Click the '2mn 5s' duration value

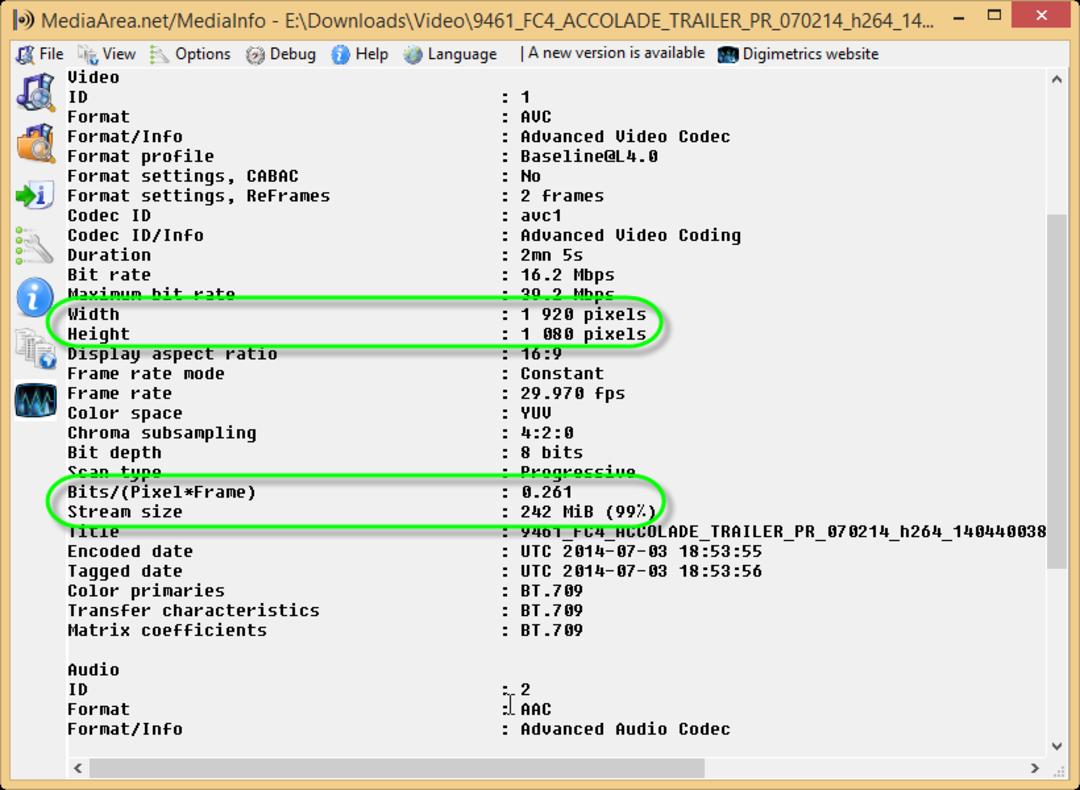point(552,255)
